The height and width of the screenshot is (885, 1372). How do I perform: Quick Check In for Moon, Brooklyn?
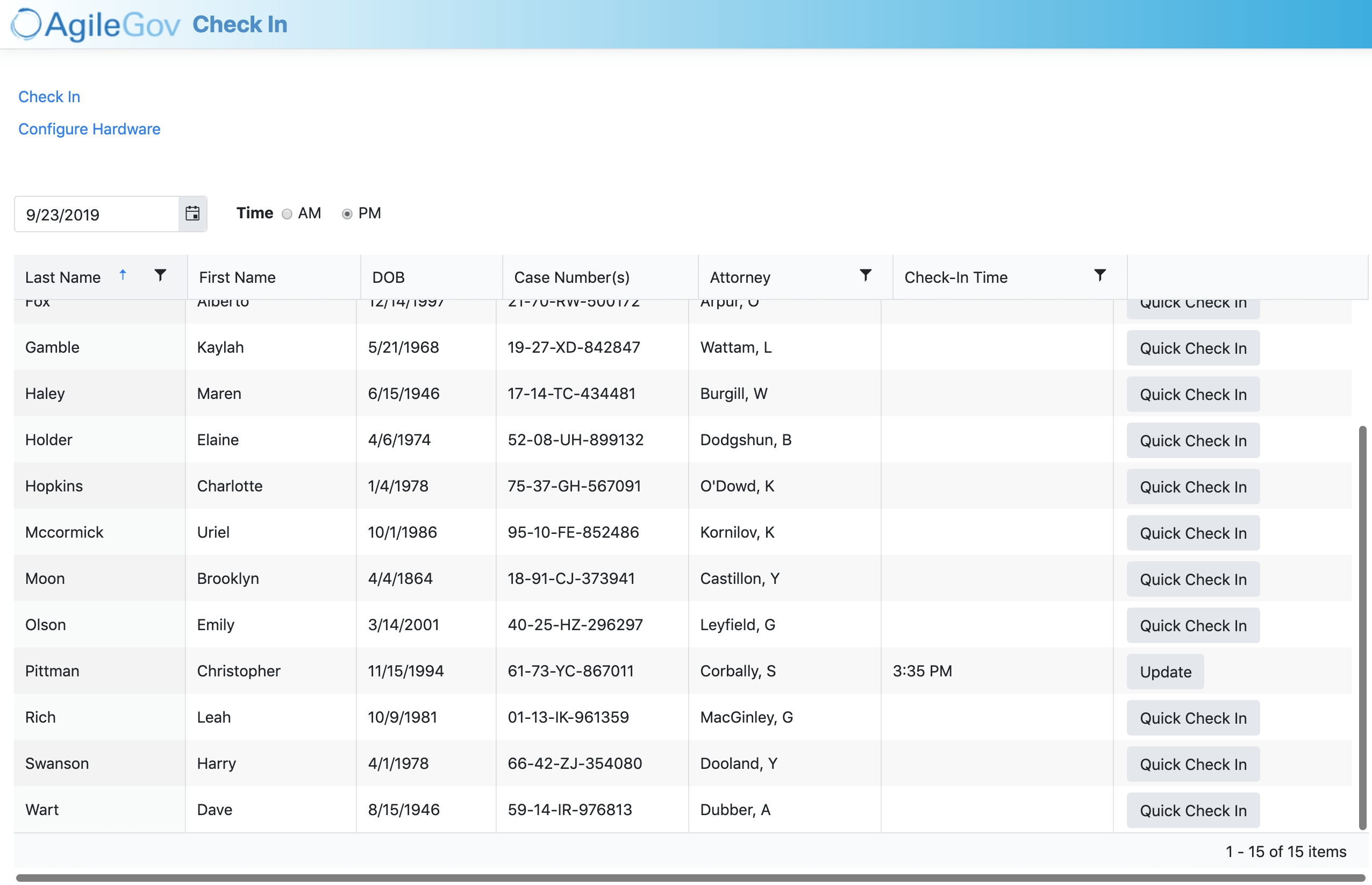point(1193,579)
